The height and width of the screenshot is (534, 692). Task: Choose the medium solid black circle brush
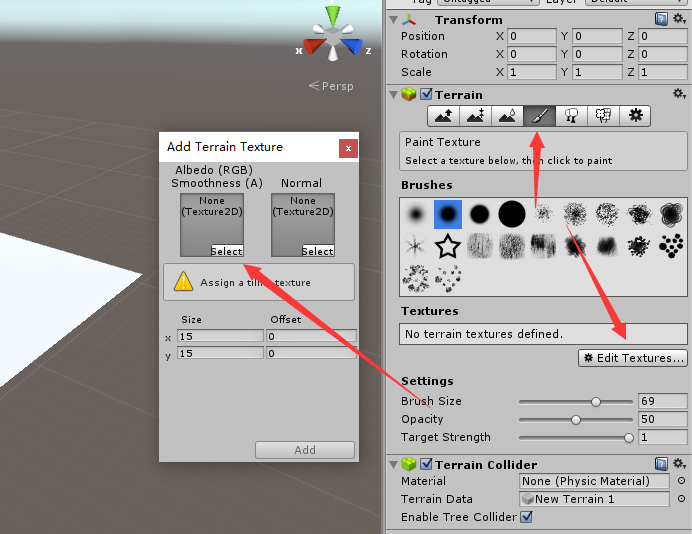(x=479, y=214)
